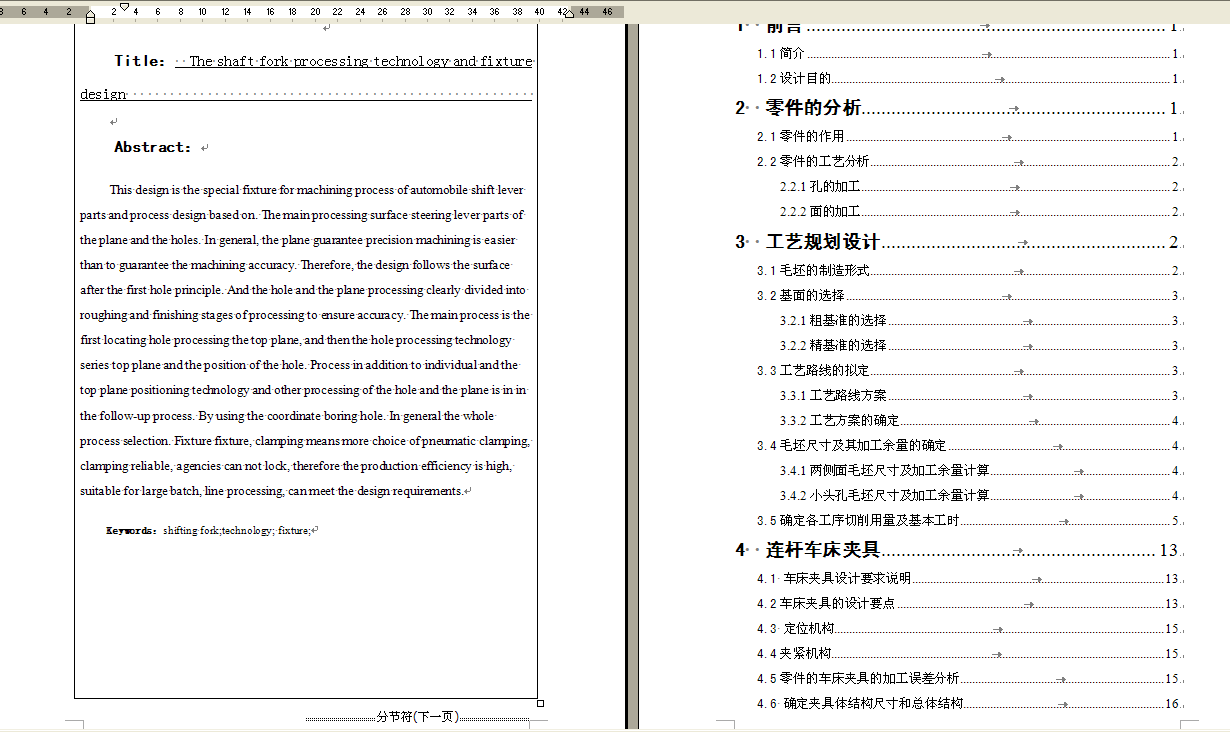Viewport: 1230px width, 732px height.
Task: Open TOC entry 4.4 夹紧机构
Action: (x=968, y=653)
